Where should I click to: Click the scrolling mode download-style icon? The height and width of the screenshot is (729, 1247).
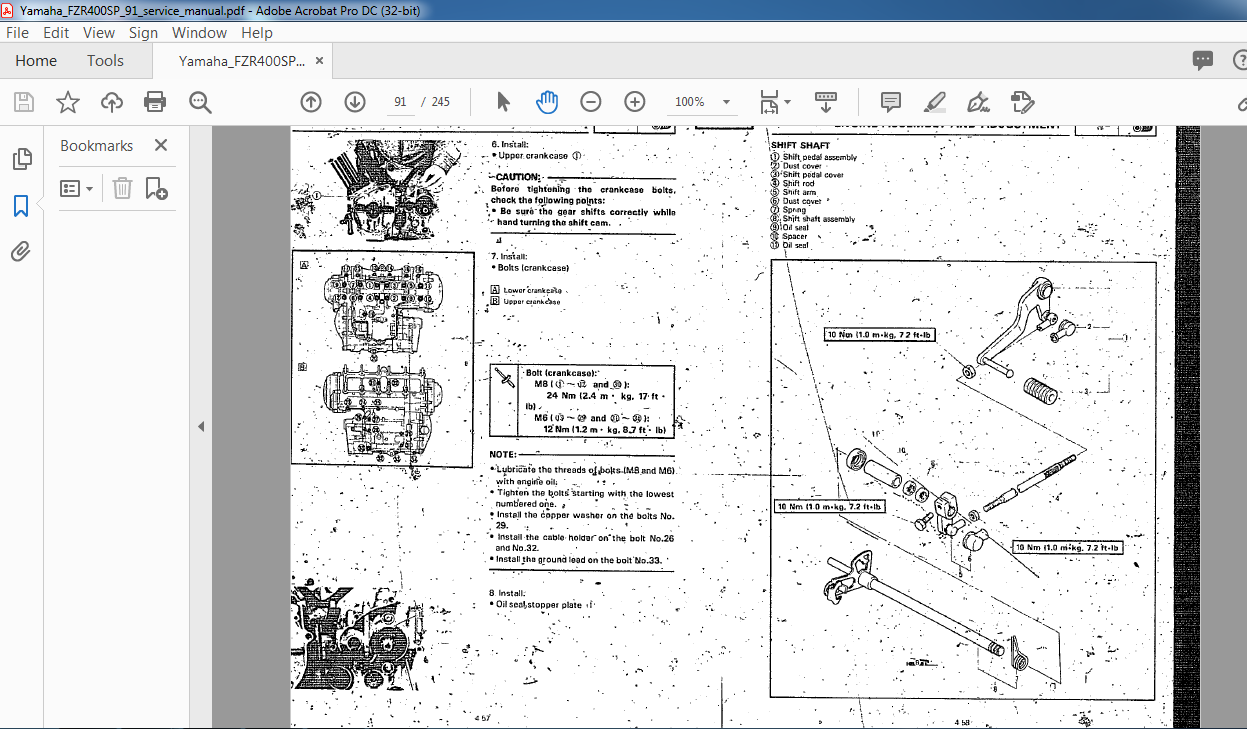826,102
